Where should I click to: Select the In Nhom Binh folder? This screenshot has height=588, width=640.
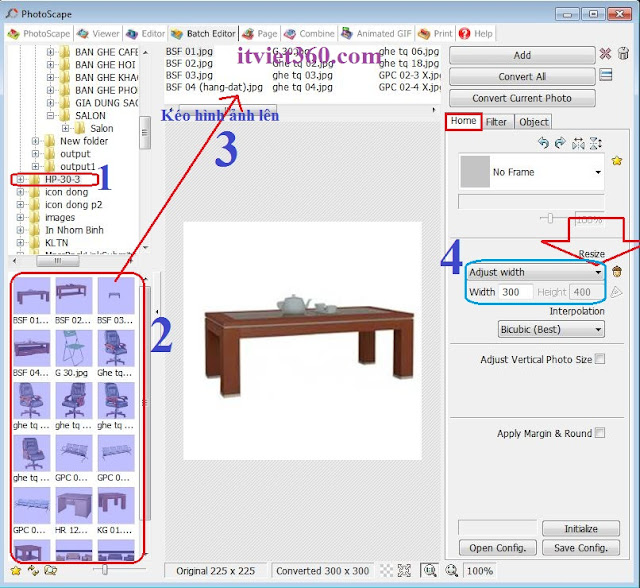74,230
